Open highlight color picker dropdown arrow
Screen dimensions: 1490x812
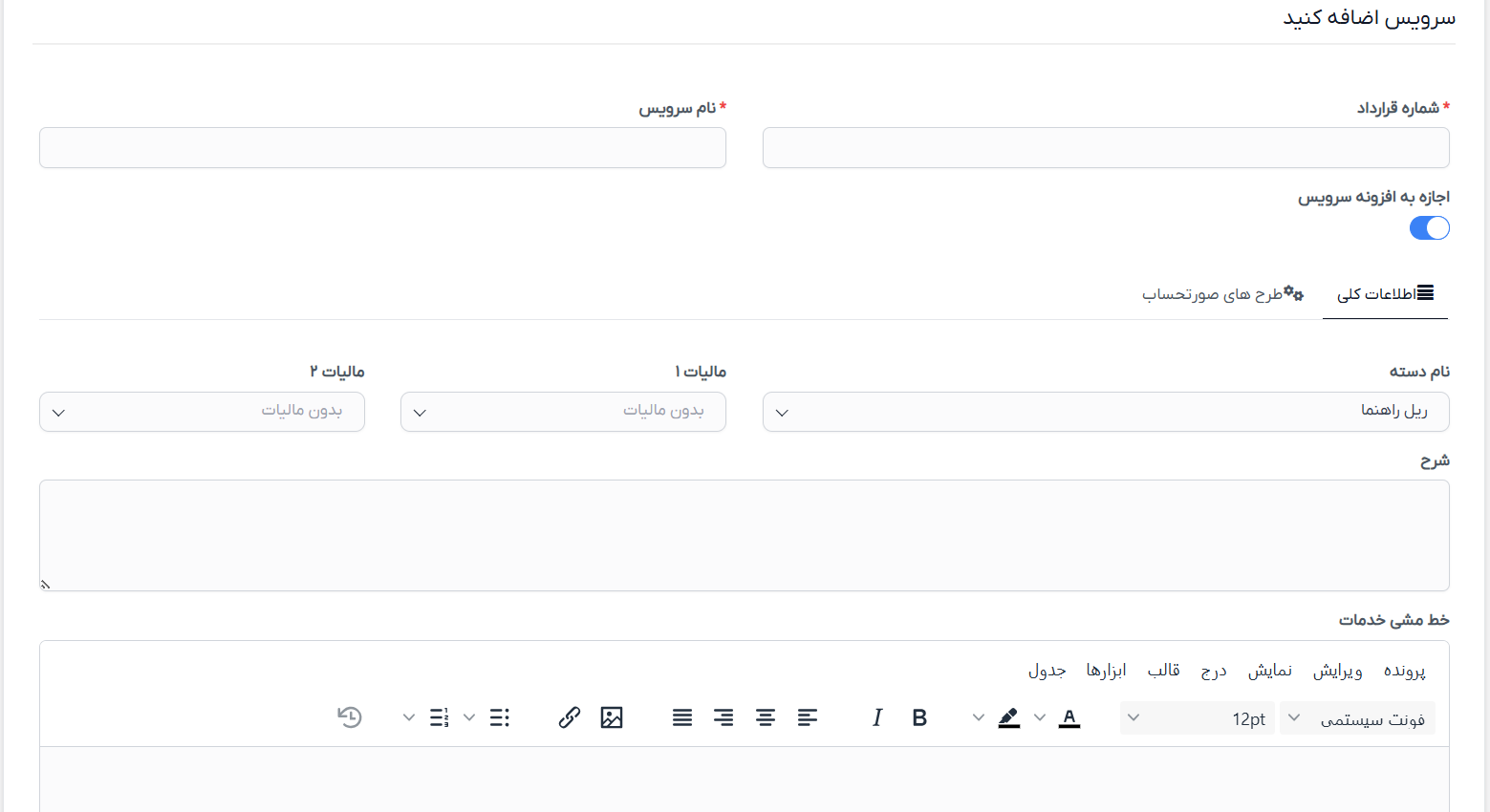979,717
